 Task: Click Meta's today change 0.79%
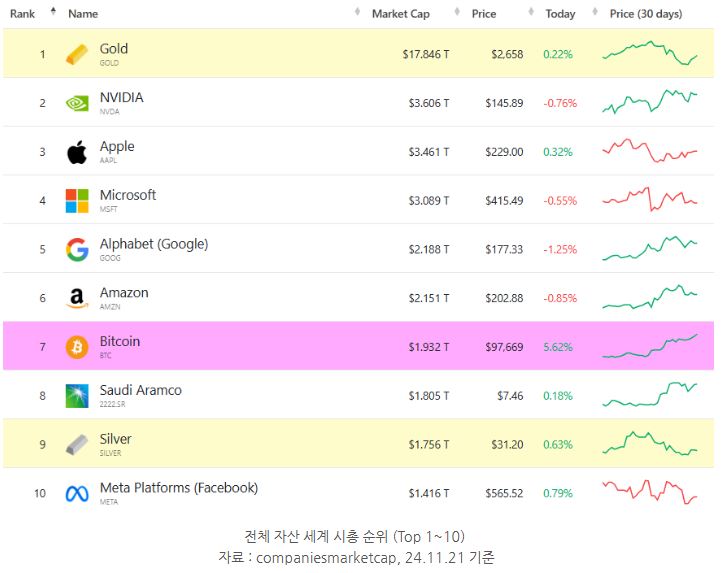point(558,493)
